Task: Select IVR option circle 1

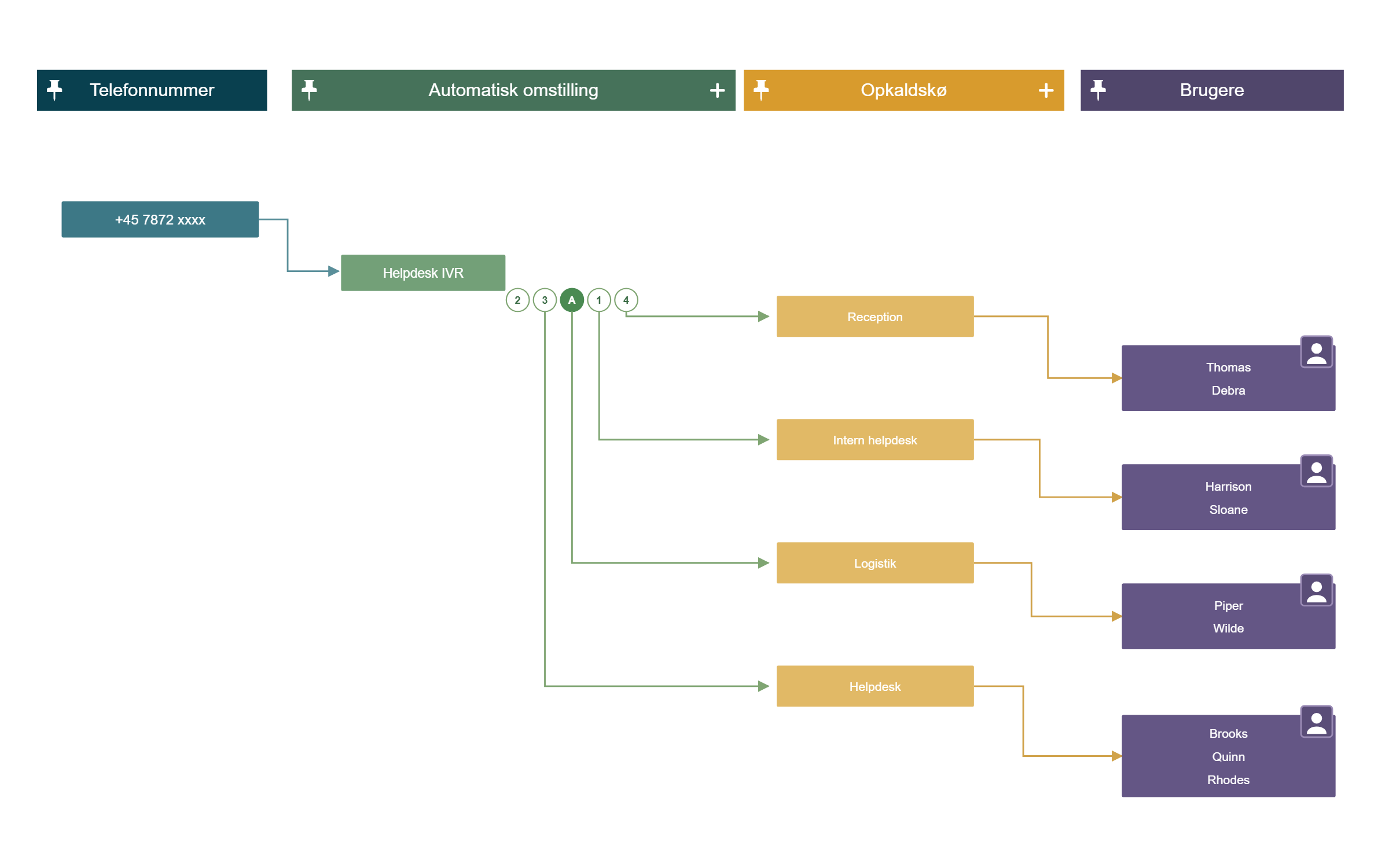Action: pyautogui.click(x=599, y=300)
